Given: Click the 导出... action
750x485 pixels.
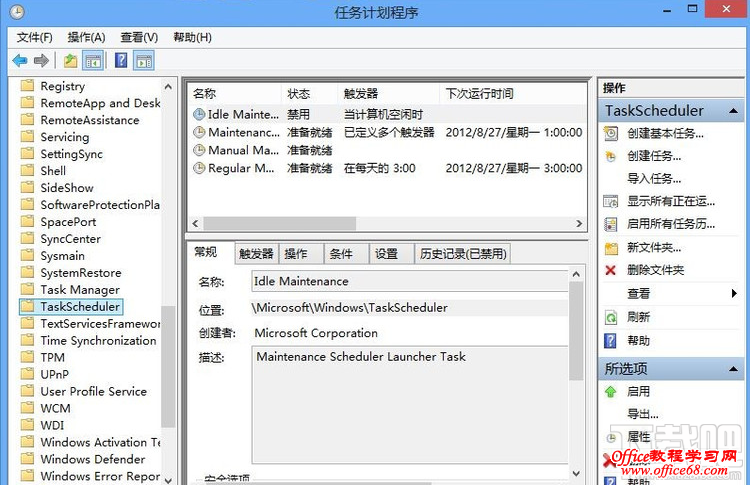Looking at the screenshot, I should (642, 414).
